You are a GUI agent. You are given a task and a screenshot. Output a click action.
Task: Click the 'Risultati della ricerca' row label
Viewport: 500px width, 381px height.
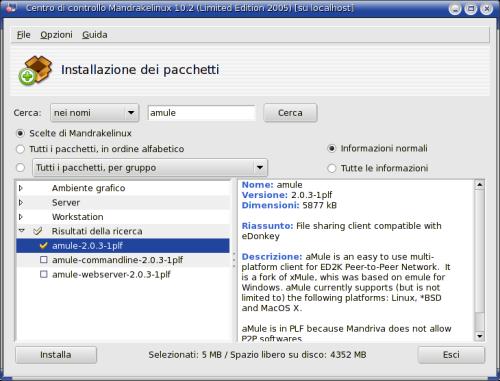(97, 231)
